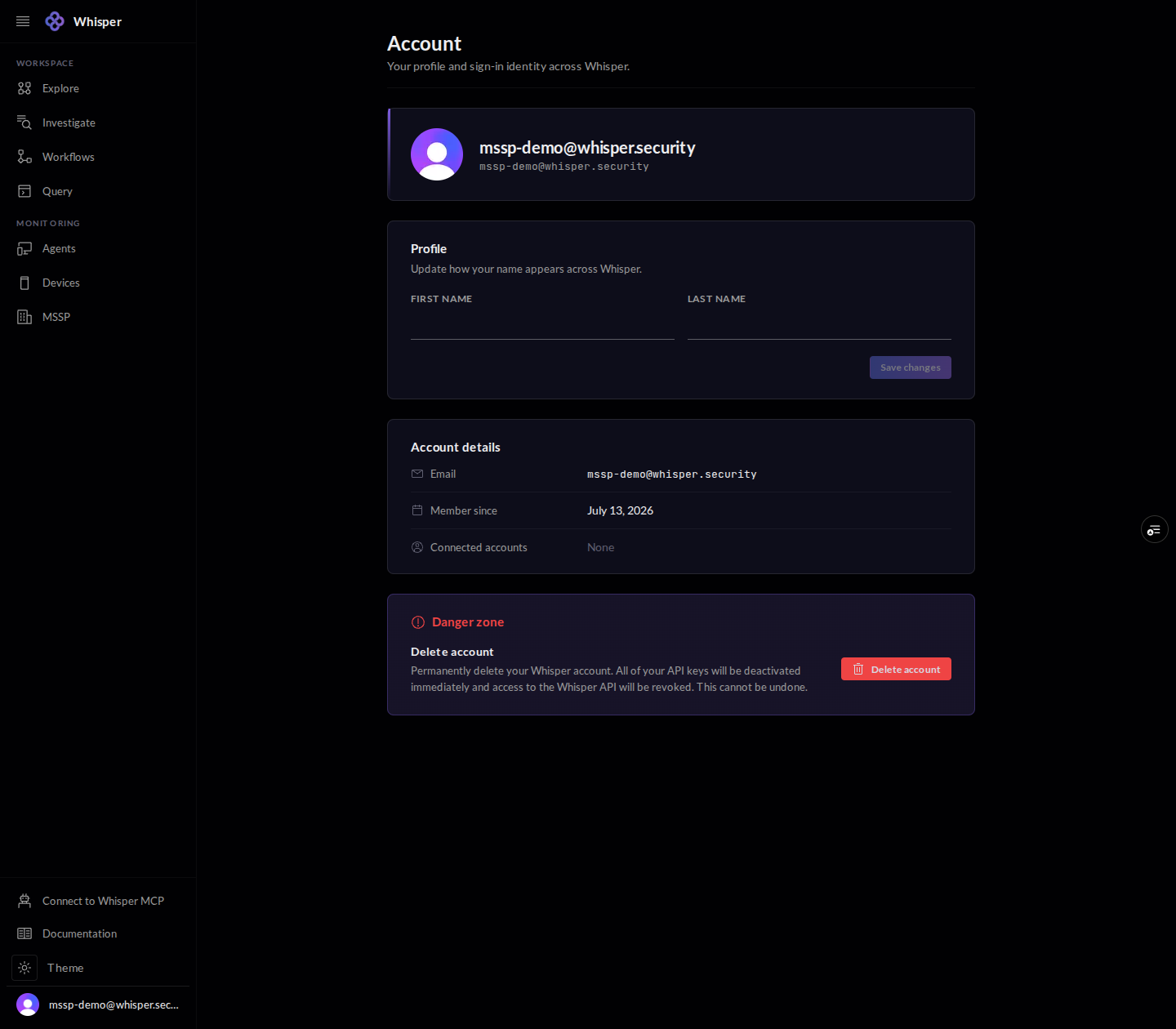This screenshot has height=1029, width=1176.
Task: Click the None value for Connected accounts
Action: click(600, 547)
